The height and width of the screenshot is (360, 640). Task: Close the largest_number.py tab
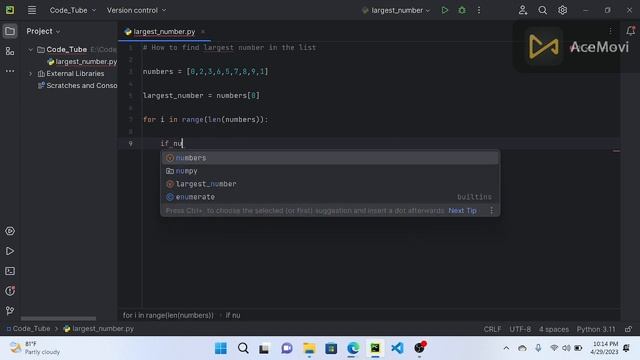203,31
